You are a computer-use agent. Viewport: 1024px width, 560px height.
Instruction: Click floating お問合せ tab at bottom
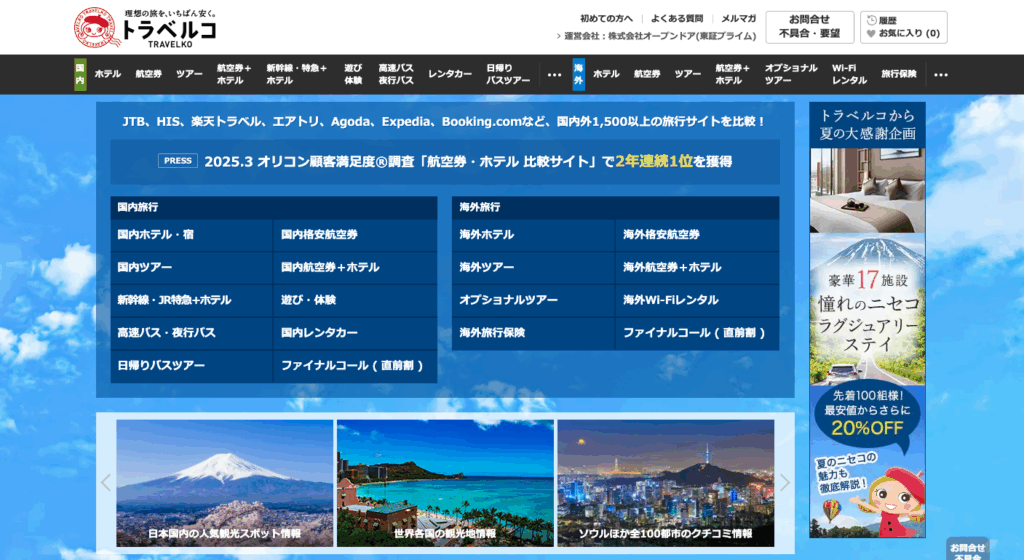pos(967,550)
